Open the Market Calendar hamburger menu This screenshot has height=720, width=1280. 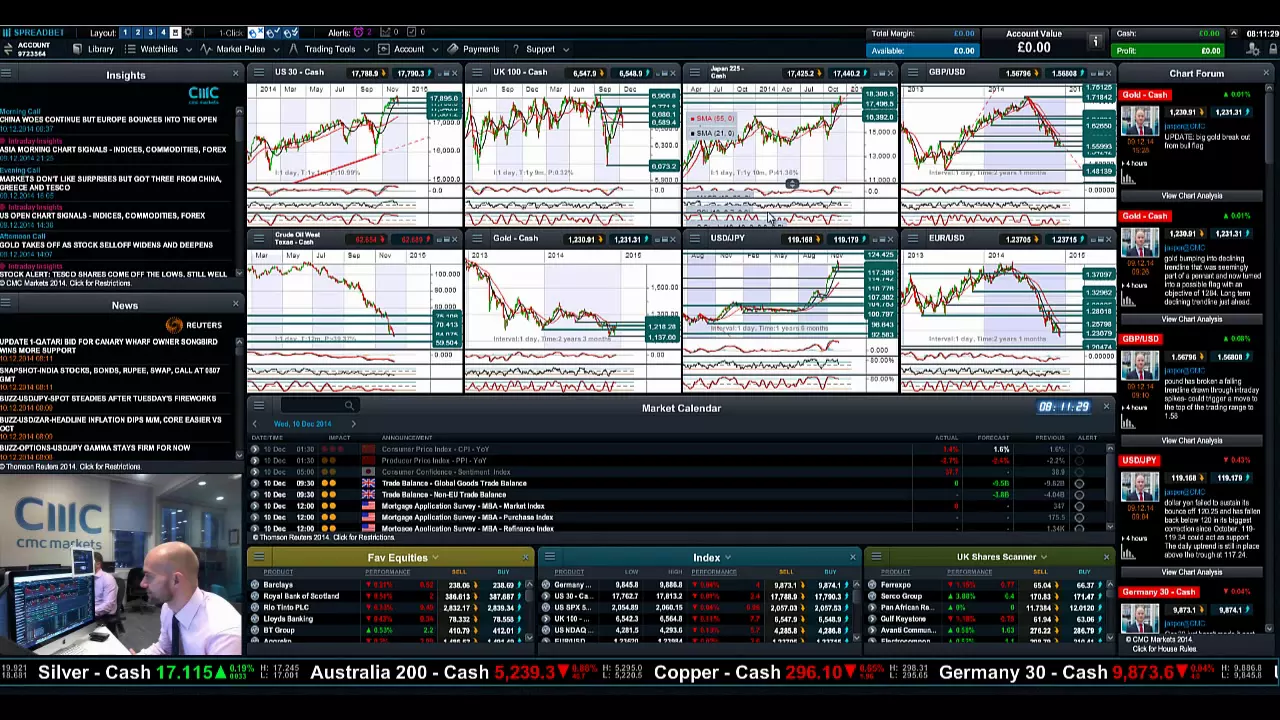tap(258, 406)
